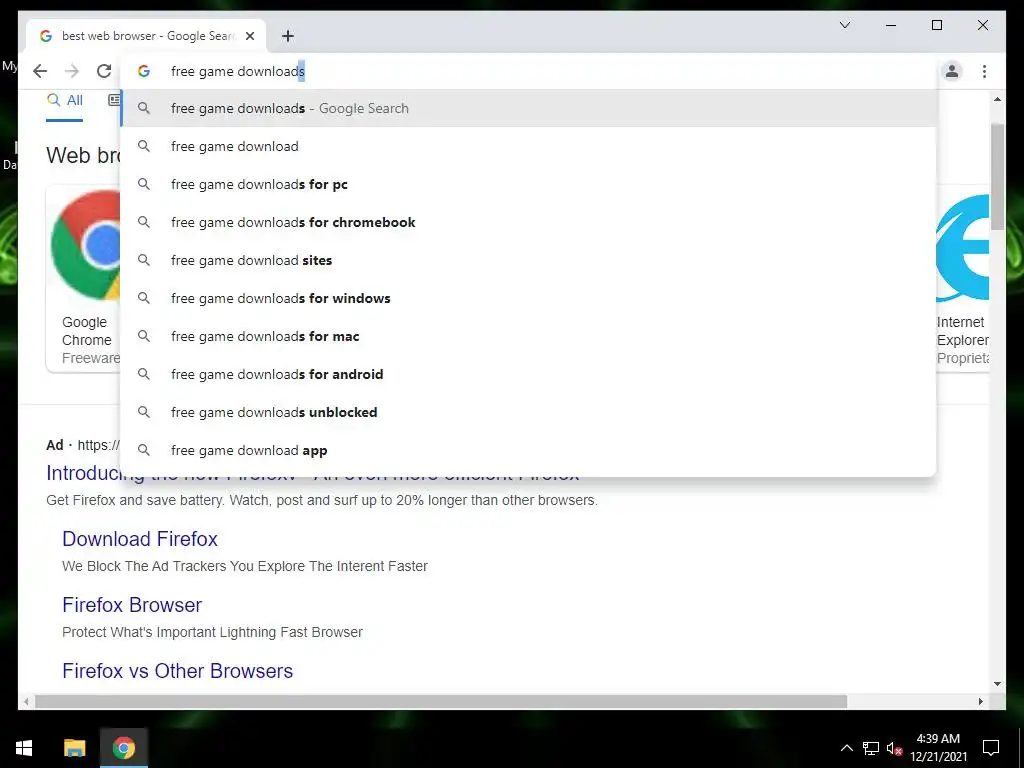Choose 'free game downloads - Google Search' suggestion
1024x768 pixels.
[528, 108]
